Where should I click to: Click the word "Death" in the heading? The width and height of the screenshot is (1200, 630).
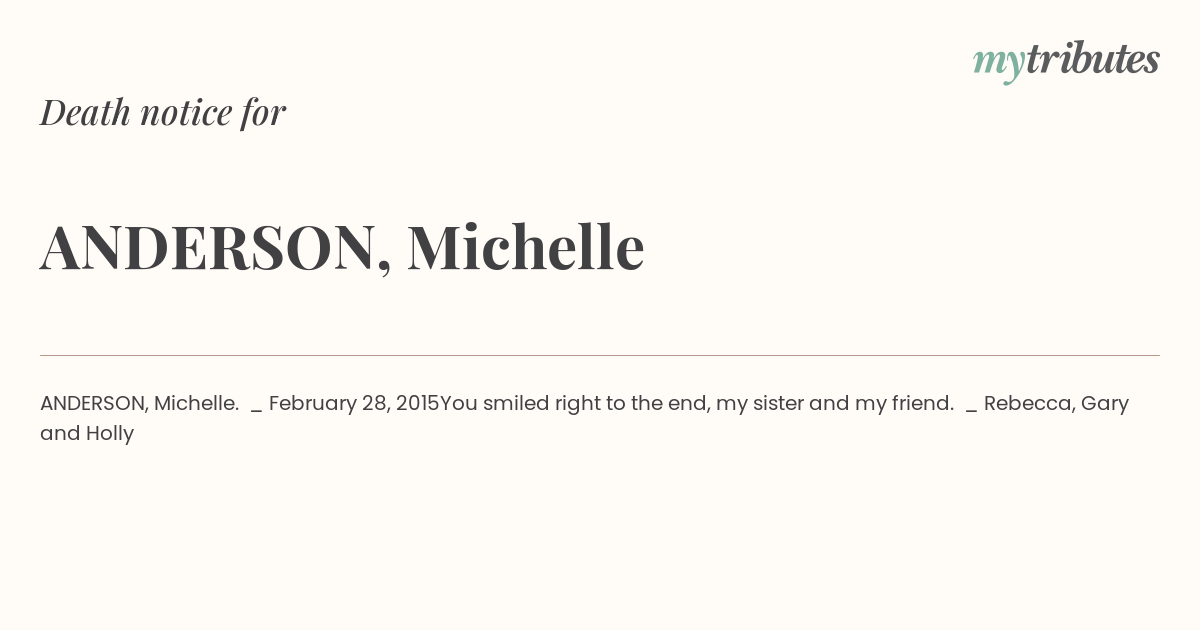pos(86,112)
